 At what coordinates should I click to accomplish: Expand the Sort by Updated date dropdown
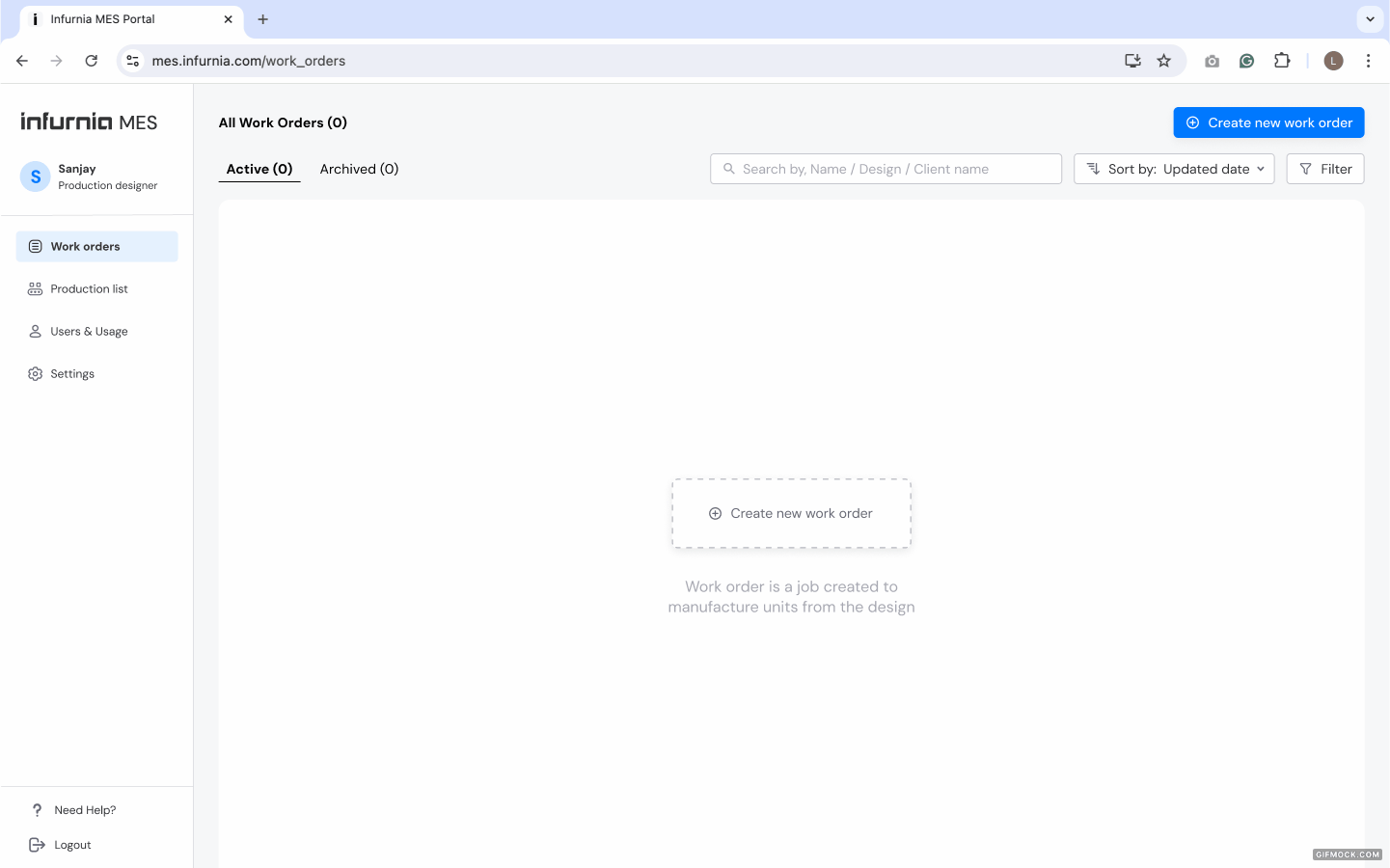(1174, 169)
